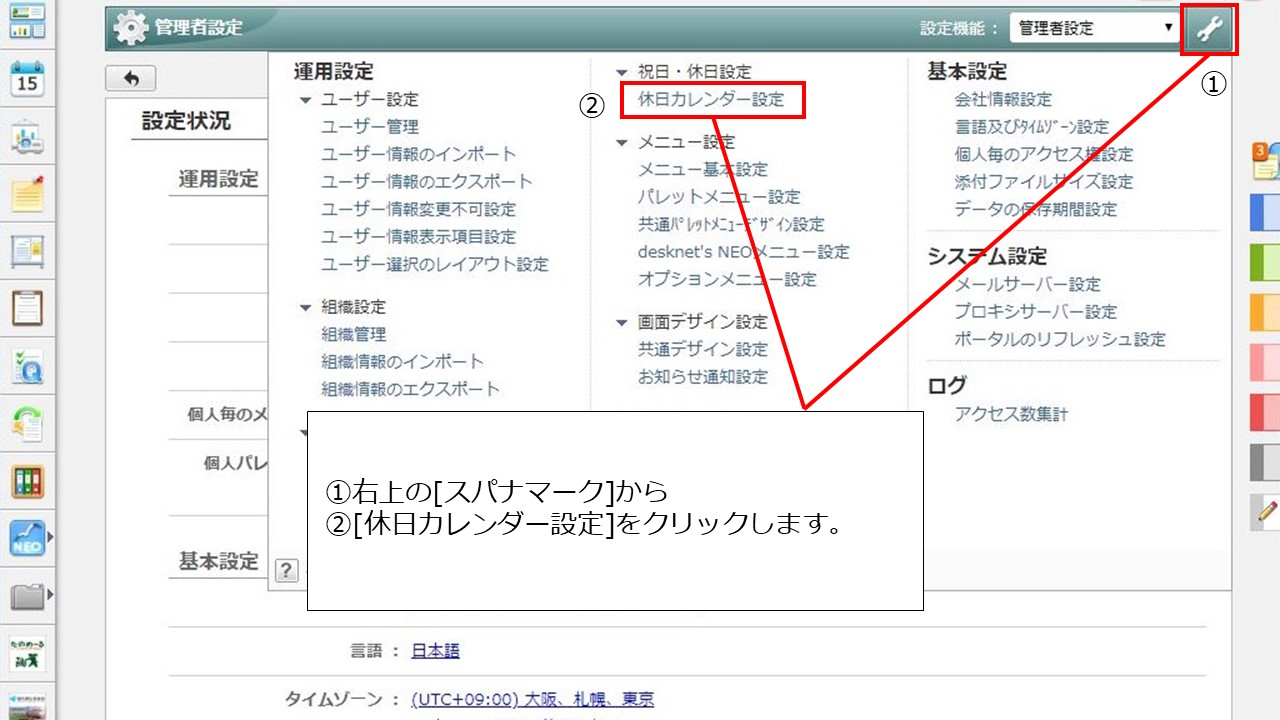Screen dimensions: 1280x720
Task: Open ユーザー情報表示項目設定
Action: pyautogui.click(x=419, y=237)
